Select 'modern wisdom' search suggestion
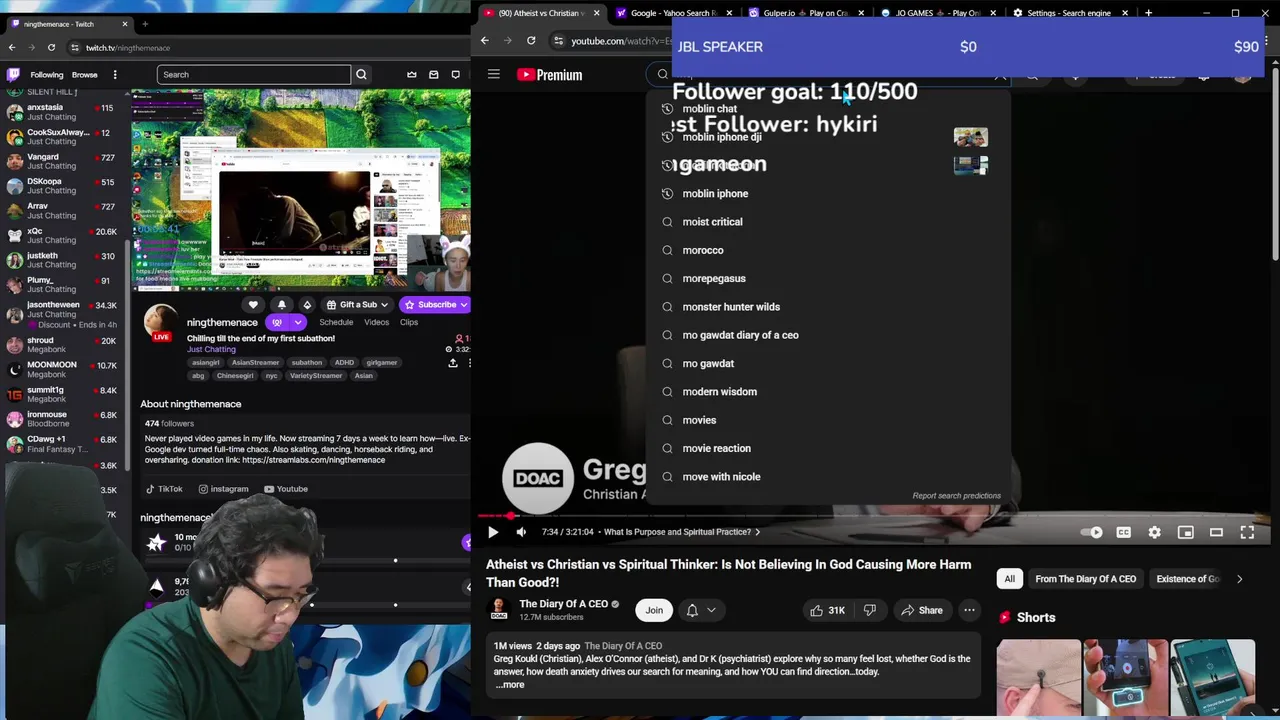 (x=827, y=392)
